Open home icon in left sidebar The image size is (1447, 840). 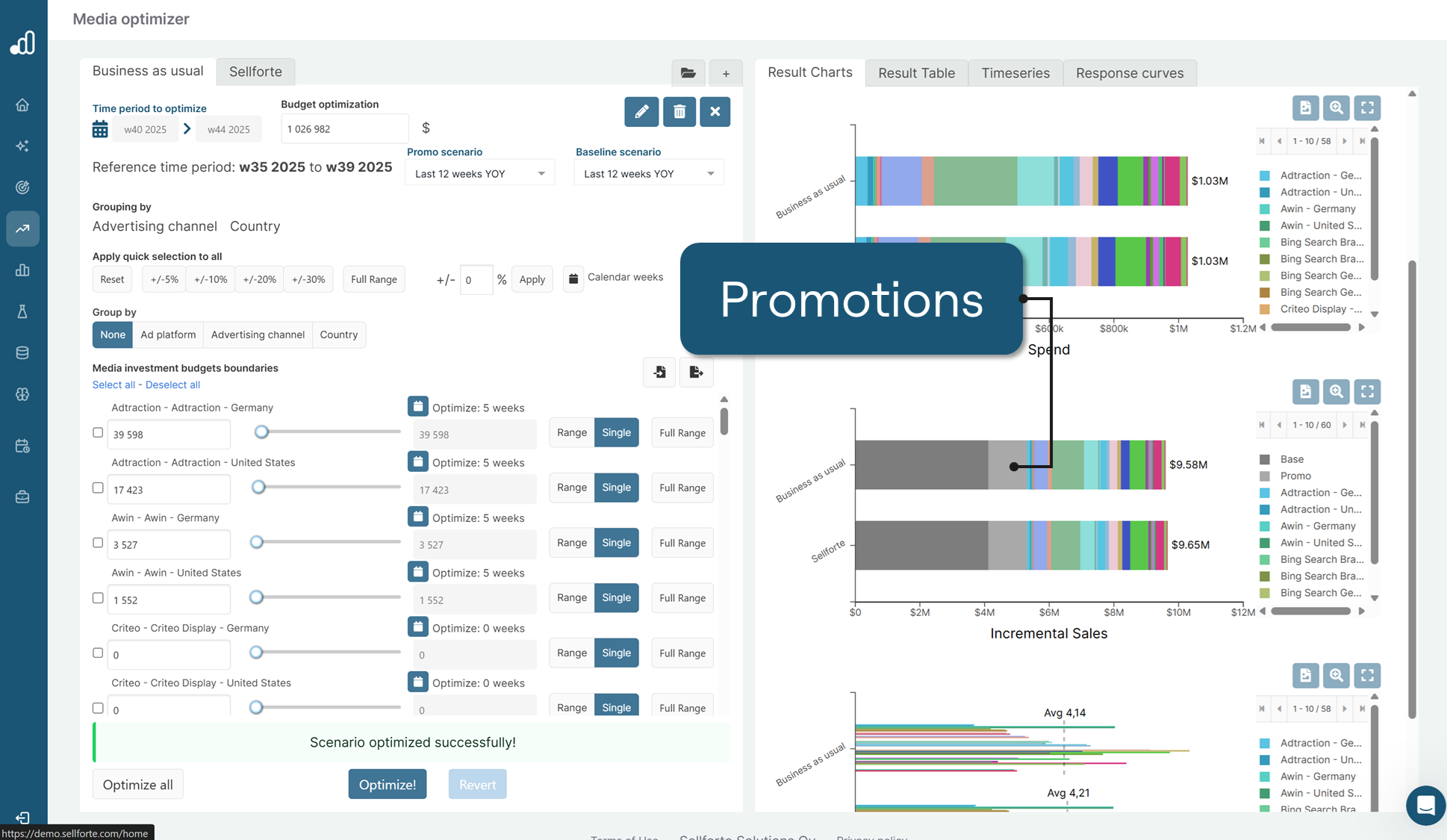[22, 105]
